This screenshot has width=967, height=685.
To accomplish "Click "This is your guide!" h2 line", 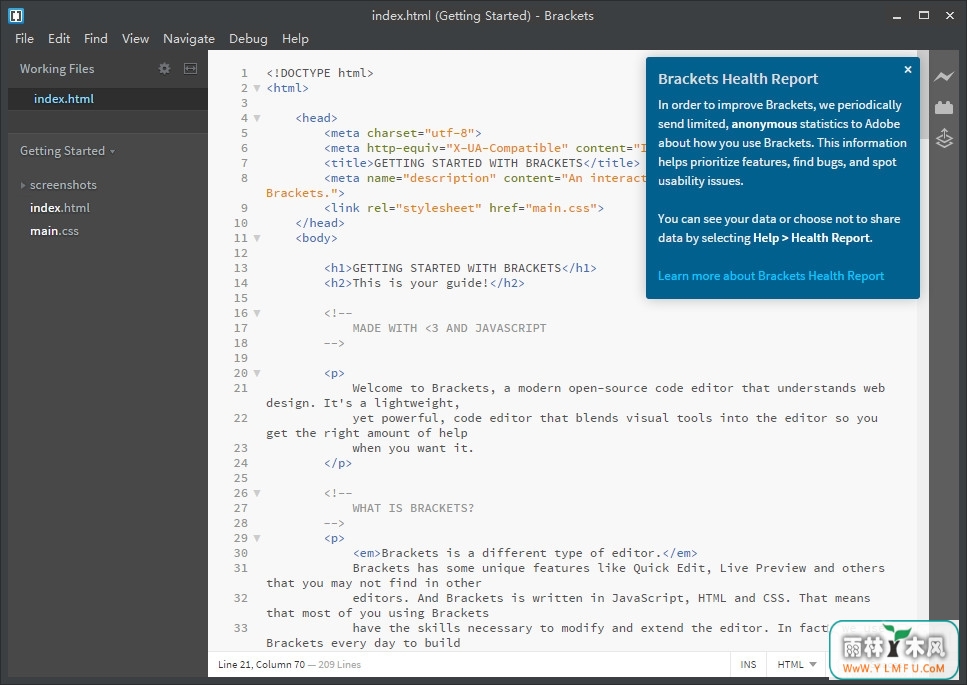I will 424,283.
